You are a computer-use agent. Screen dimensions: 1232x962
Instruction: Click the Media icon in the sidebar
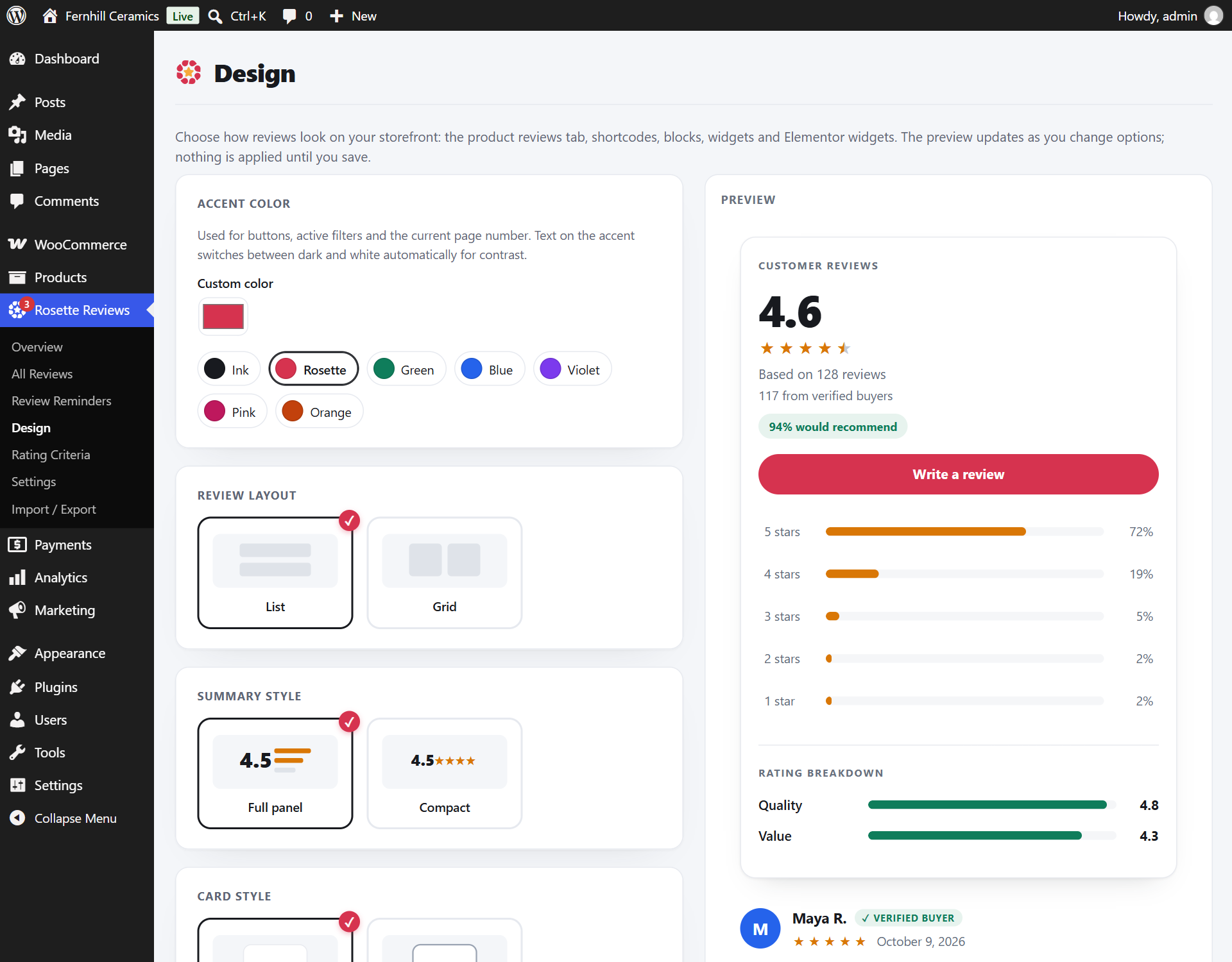point(17,135)
